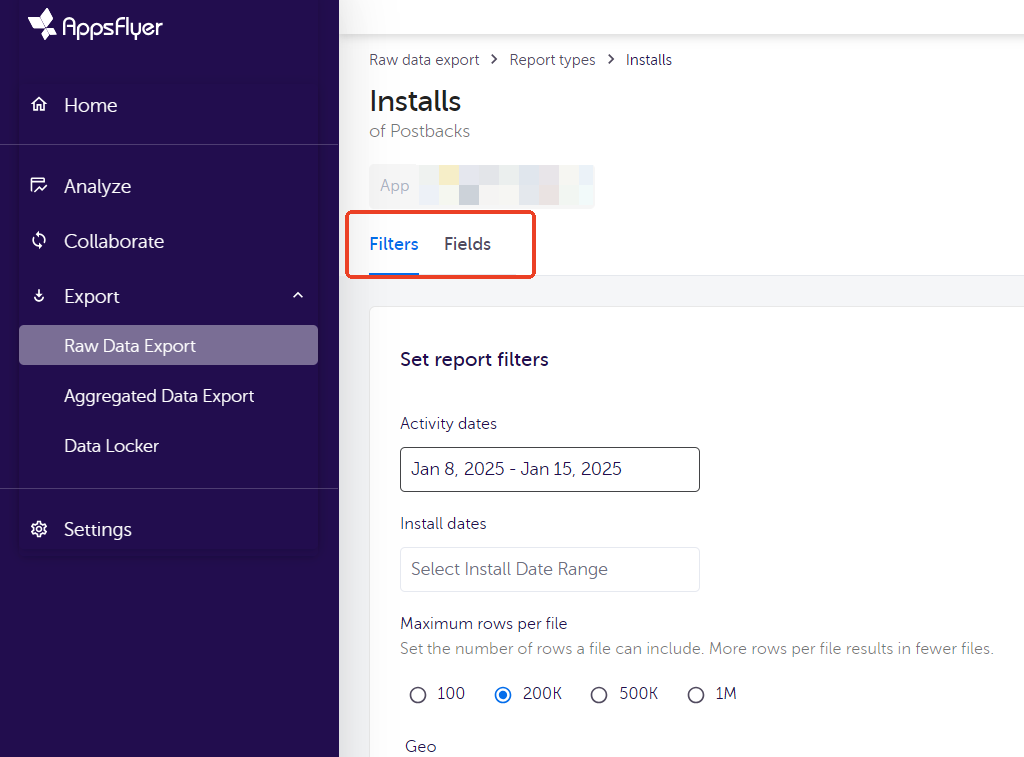Click the Settings gear icon
This screenshot has width=1024, height=757.
[x=39, y=529]
